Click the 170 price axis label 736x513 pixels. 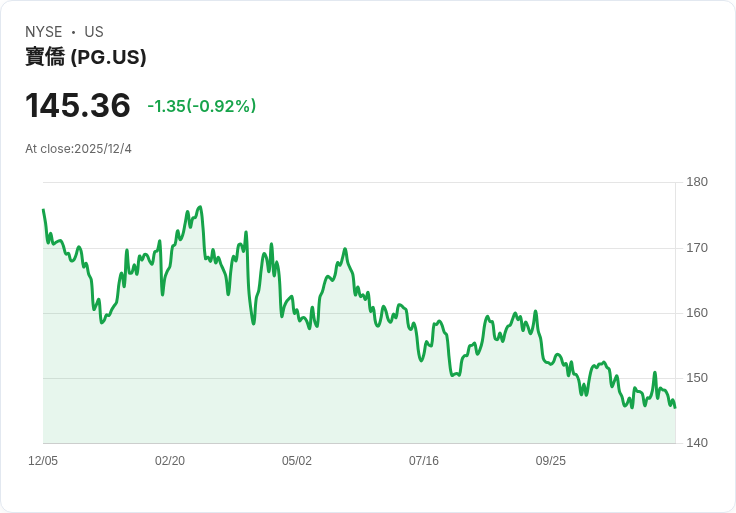[x=697, y=247]
